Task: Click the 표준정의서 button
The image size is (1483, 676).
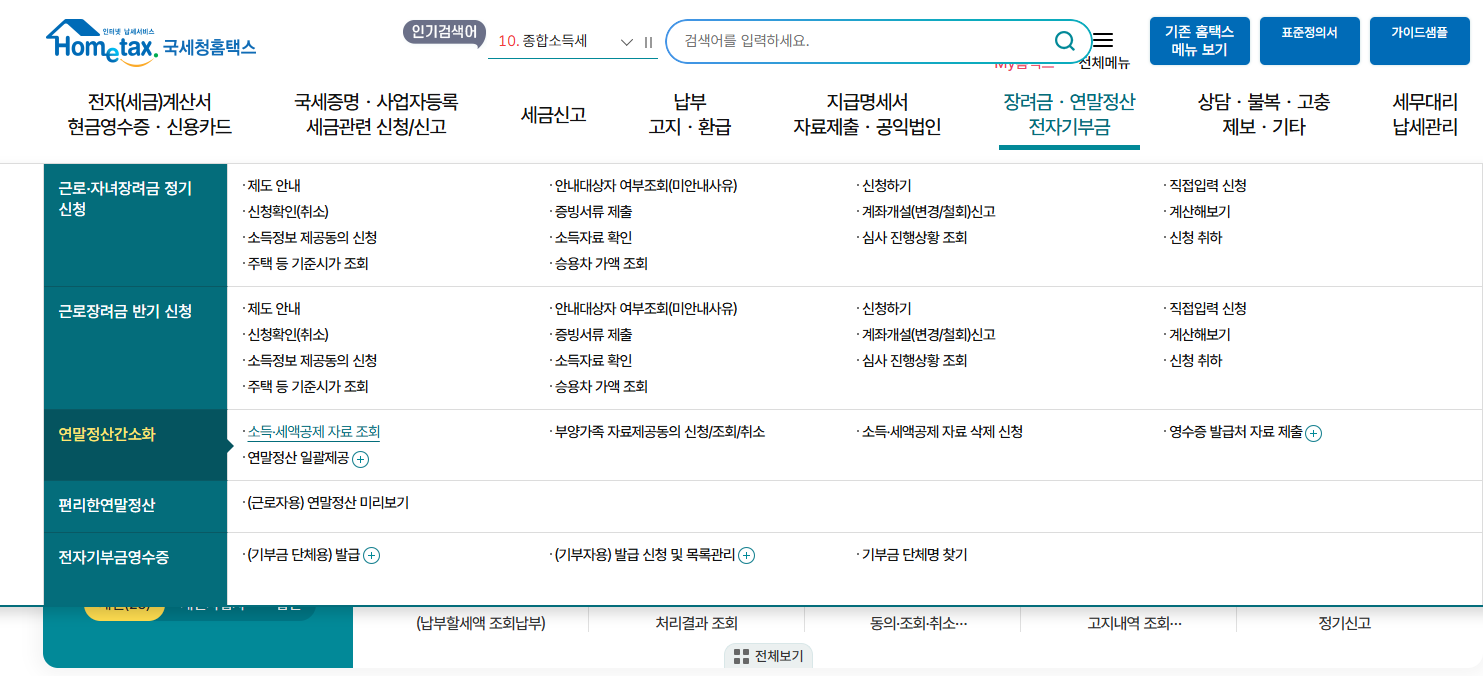Action: click(x=1309, y=40)
